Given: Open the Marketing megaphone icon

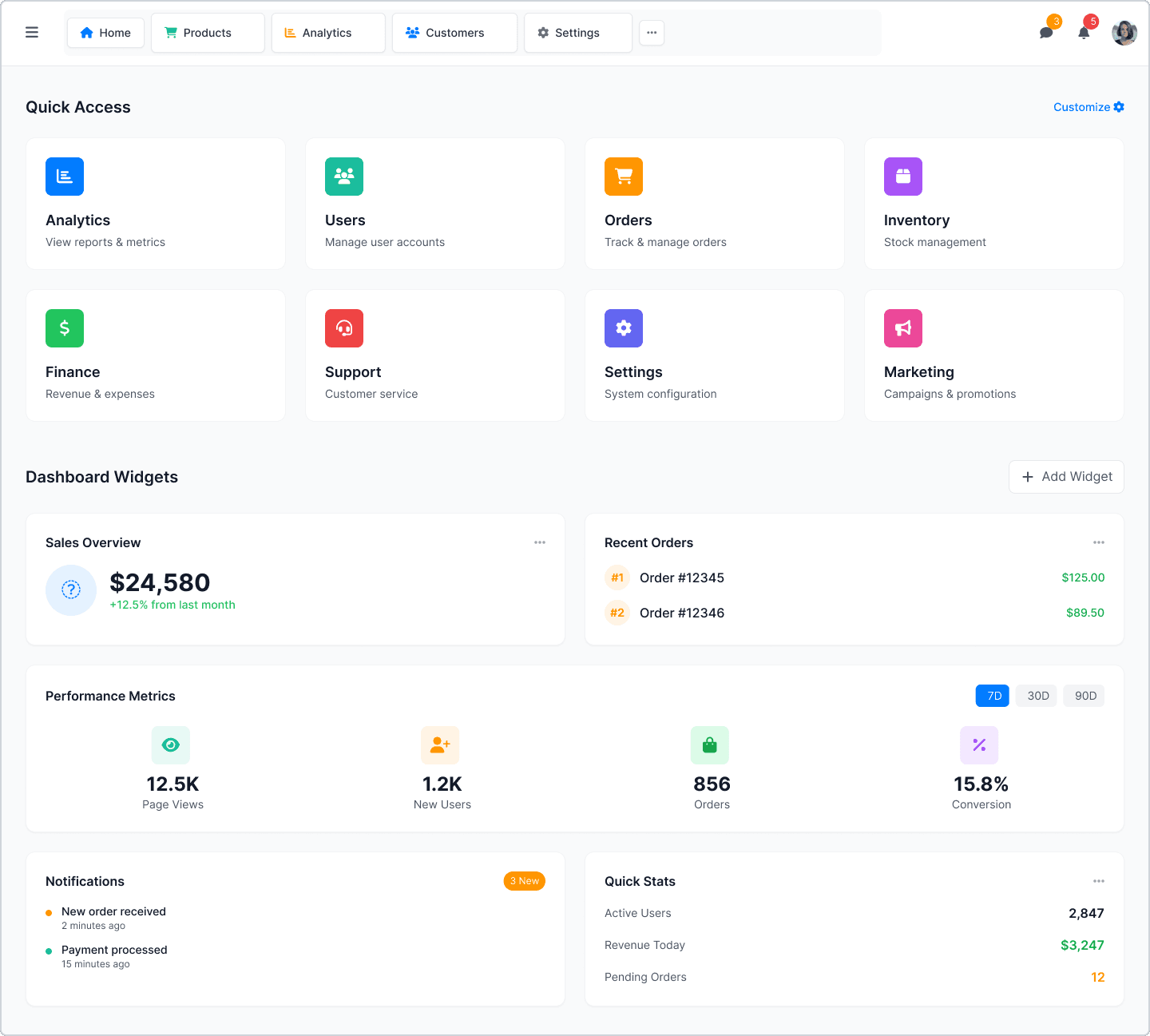Looking at the screenshot, I should pyautogui.click(x=903, y=328).
